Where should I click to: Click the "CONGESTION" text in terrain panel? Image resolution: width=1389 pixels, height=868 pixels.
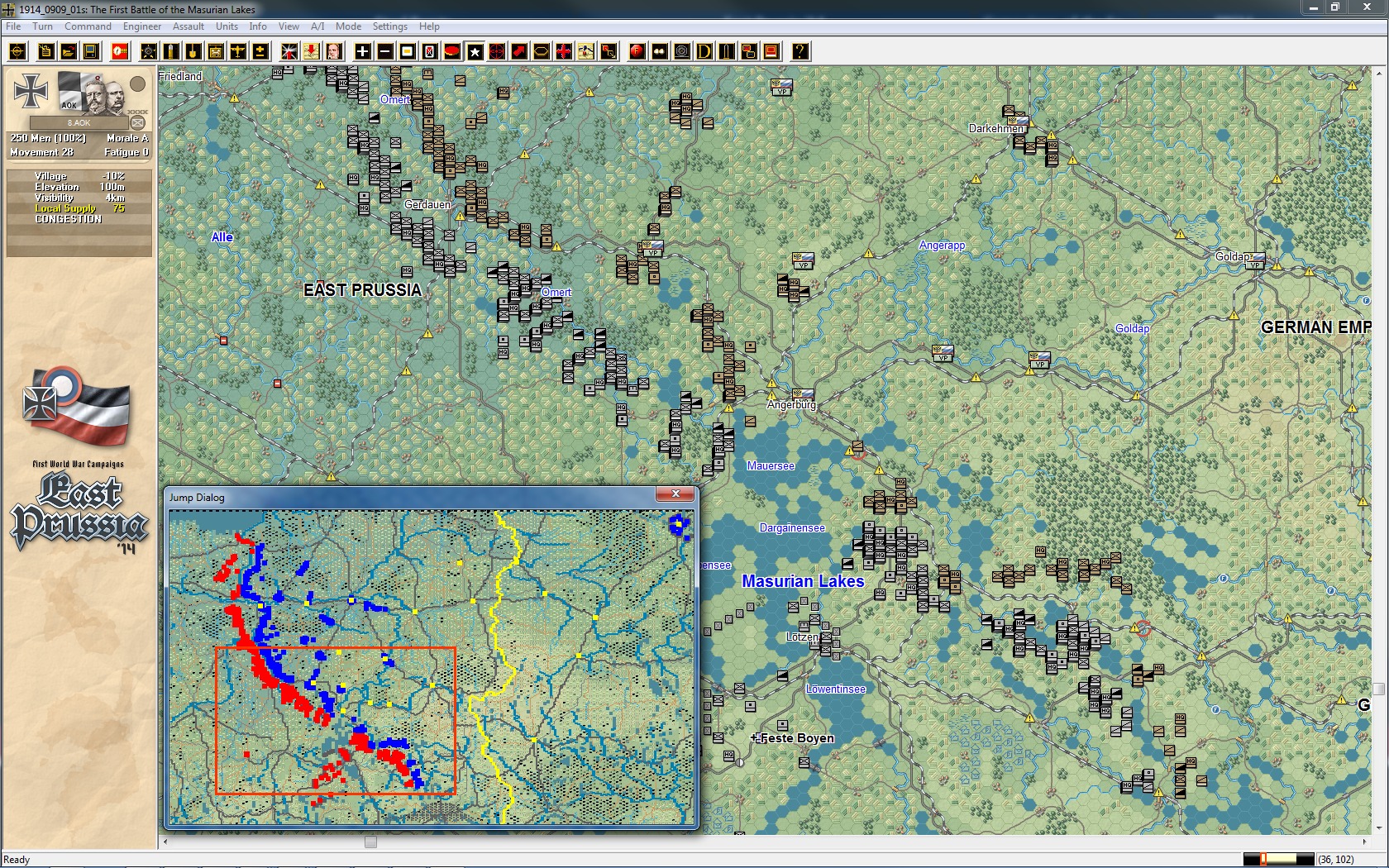(69, 219)
